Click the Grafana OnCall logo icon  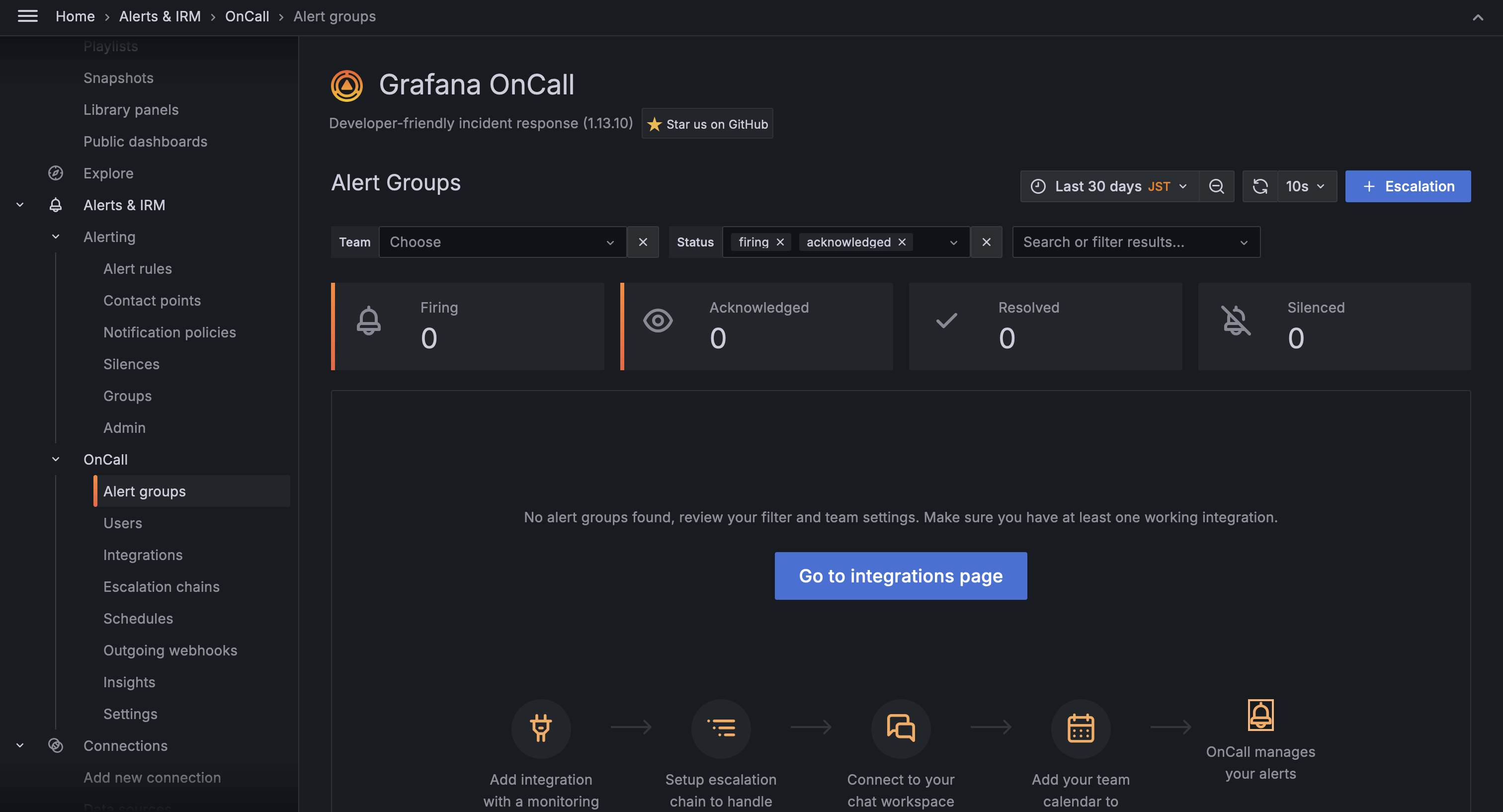tap(346, 86)
